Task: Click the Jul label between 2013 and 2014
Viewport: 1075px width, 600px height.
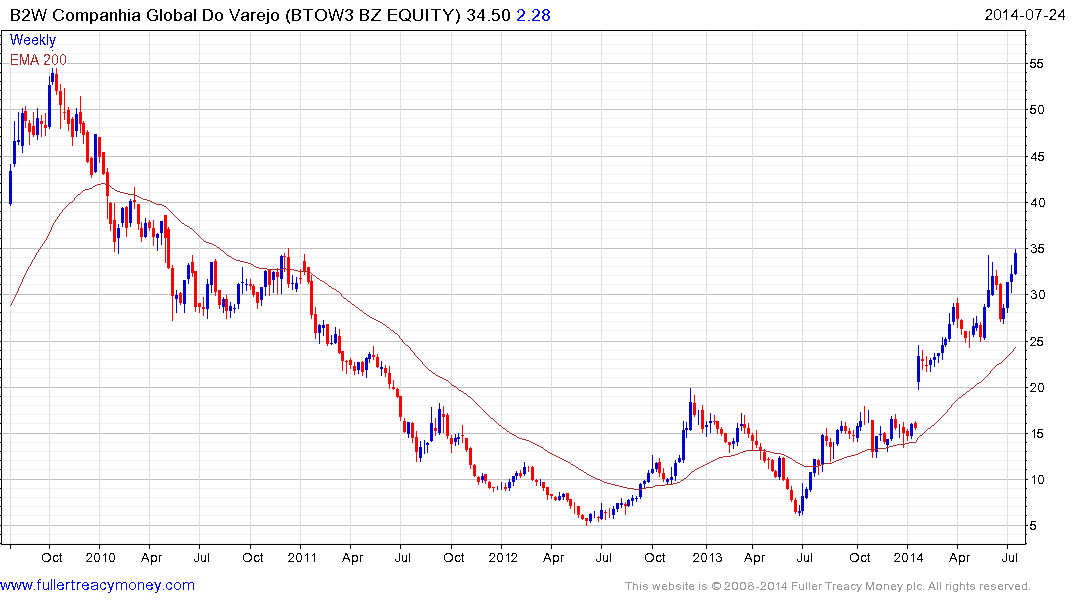Action: (805, 557)
